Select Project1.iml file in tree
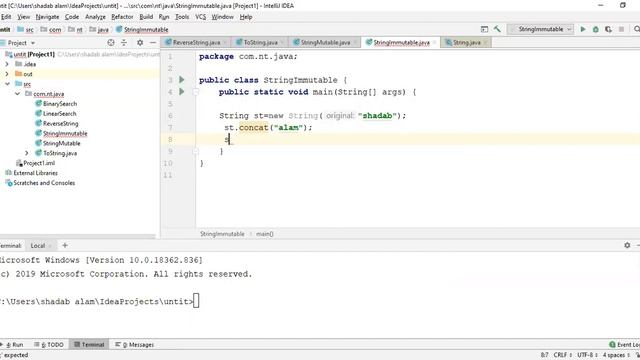Screen dimensions: 640x360 point(39,163)
